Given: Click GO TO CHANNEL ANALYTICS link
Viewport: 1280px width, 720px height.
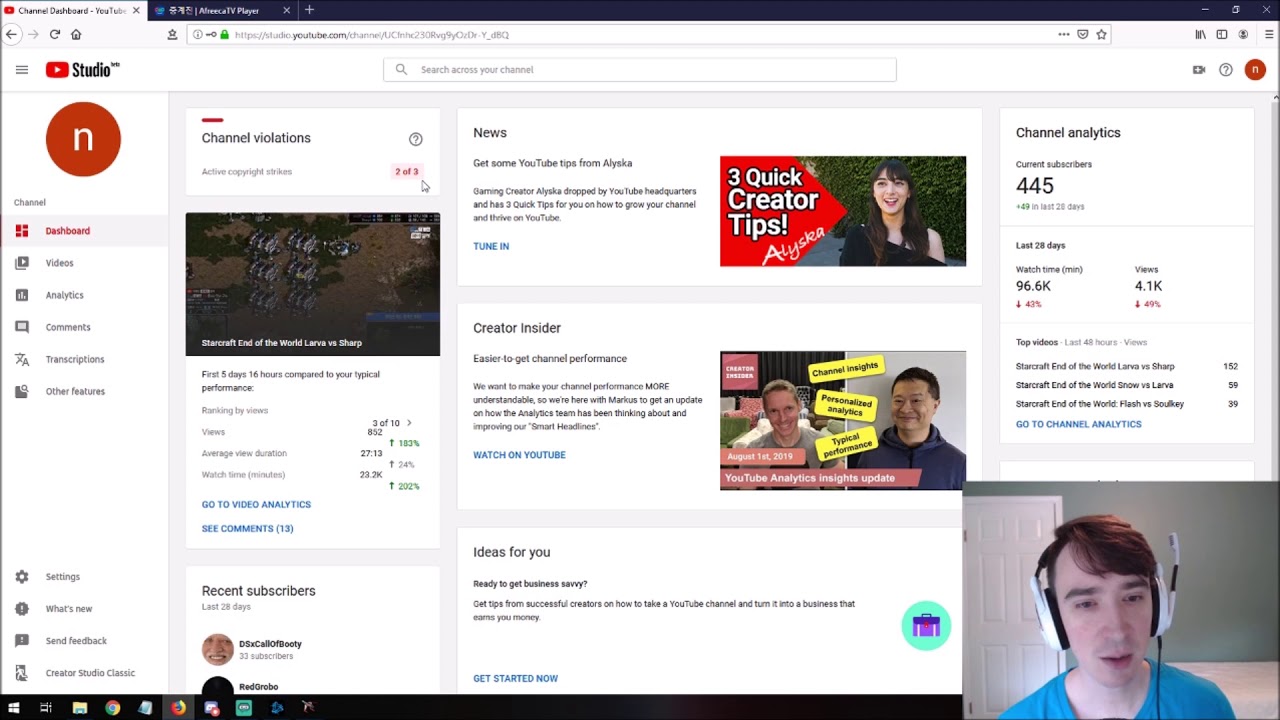Looking at the screenshot, I should (x=1078, y=424).
